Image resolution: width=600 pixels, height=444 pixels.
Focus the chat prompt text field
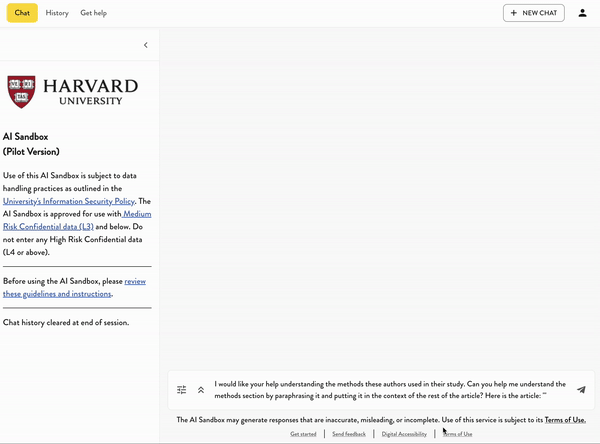coord(390,390)
